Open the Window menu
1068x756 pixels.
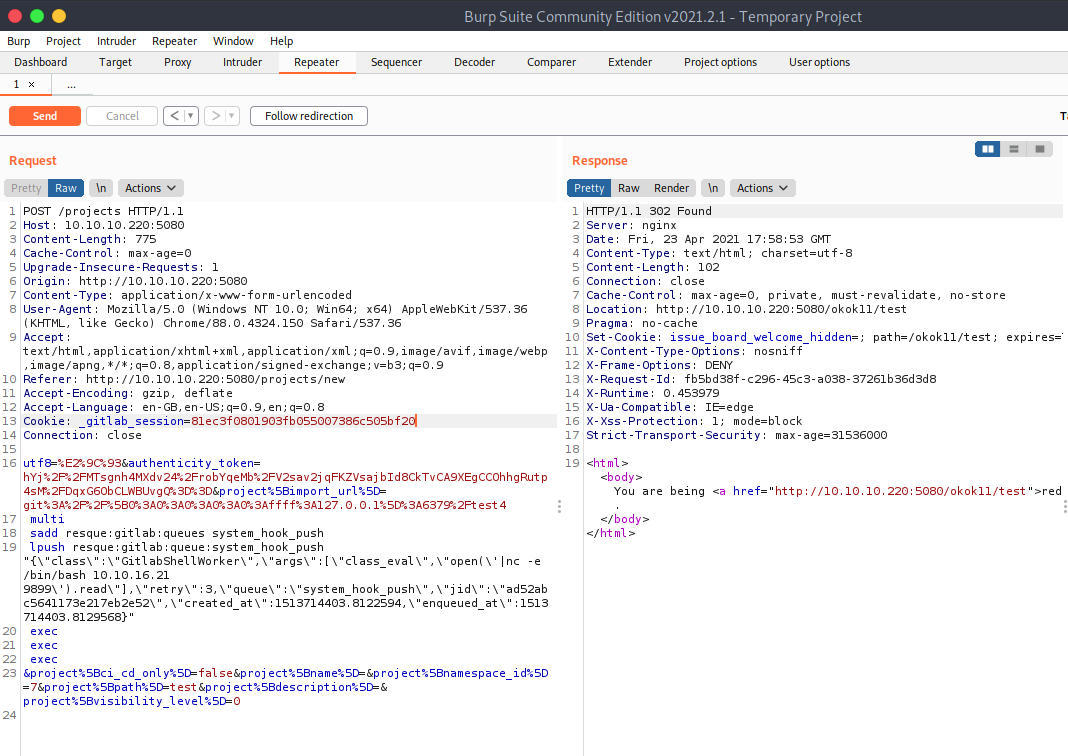pyautogui.click(x=233, y=41)
